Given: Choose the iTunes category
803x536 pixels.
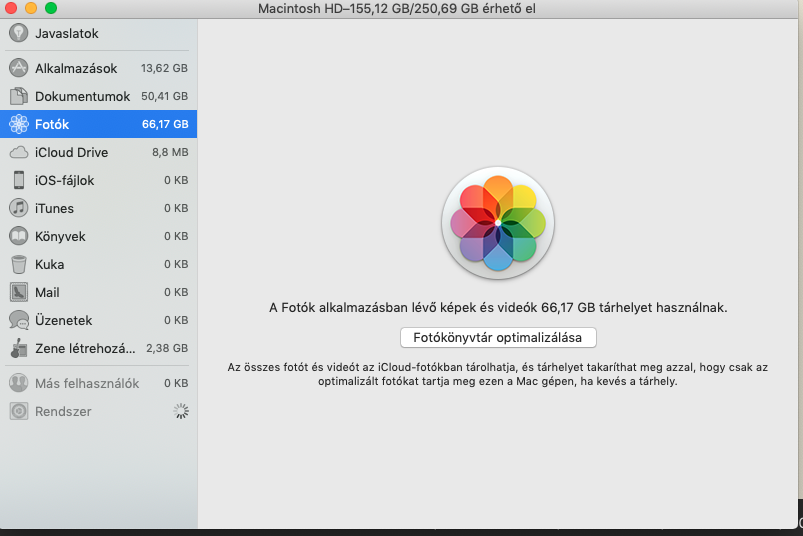Looking at the screenshot, I should 98,208.
